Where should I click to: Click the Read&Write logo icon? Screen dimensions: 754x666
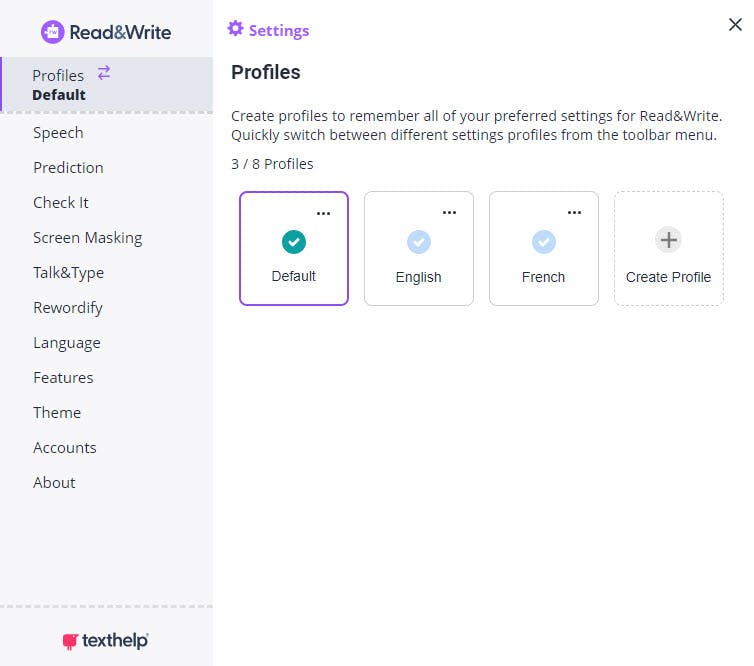click(x=52, y=32)
